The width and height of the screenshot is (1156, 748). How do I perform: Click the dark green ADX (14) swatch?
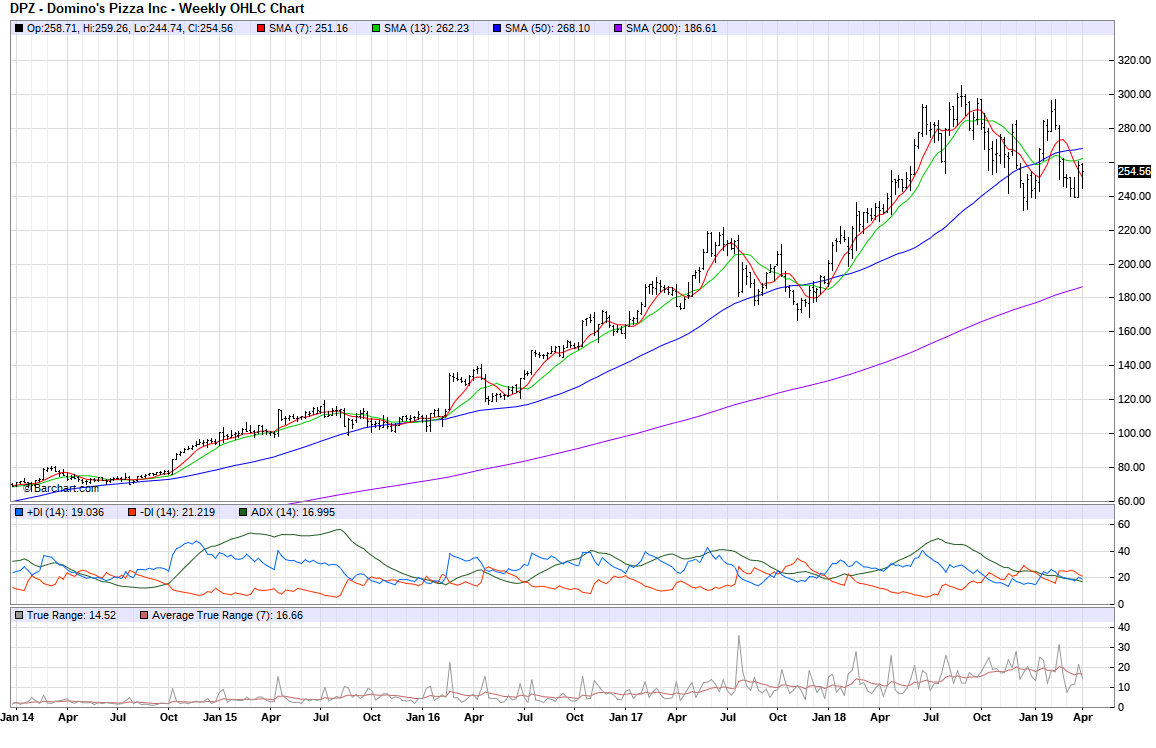(x=243, y=513)
